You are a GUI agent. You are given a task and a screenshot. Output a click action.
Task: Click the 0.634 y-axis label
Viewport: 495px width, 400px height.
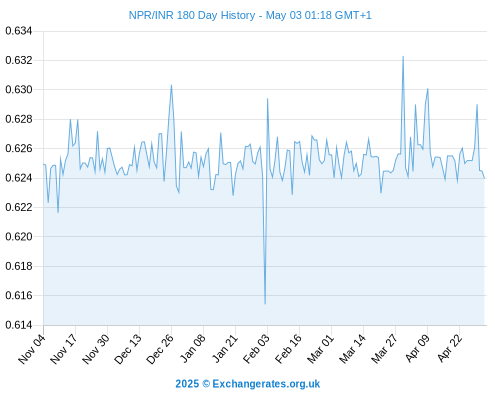tap(19, 31)
